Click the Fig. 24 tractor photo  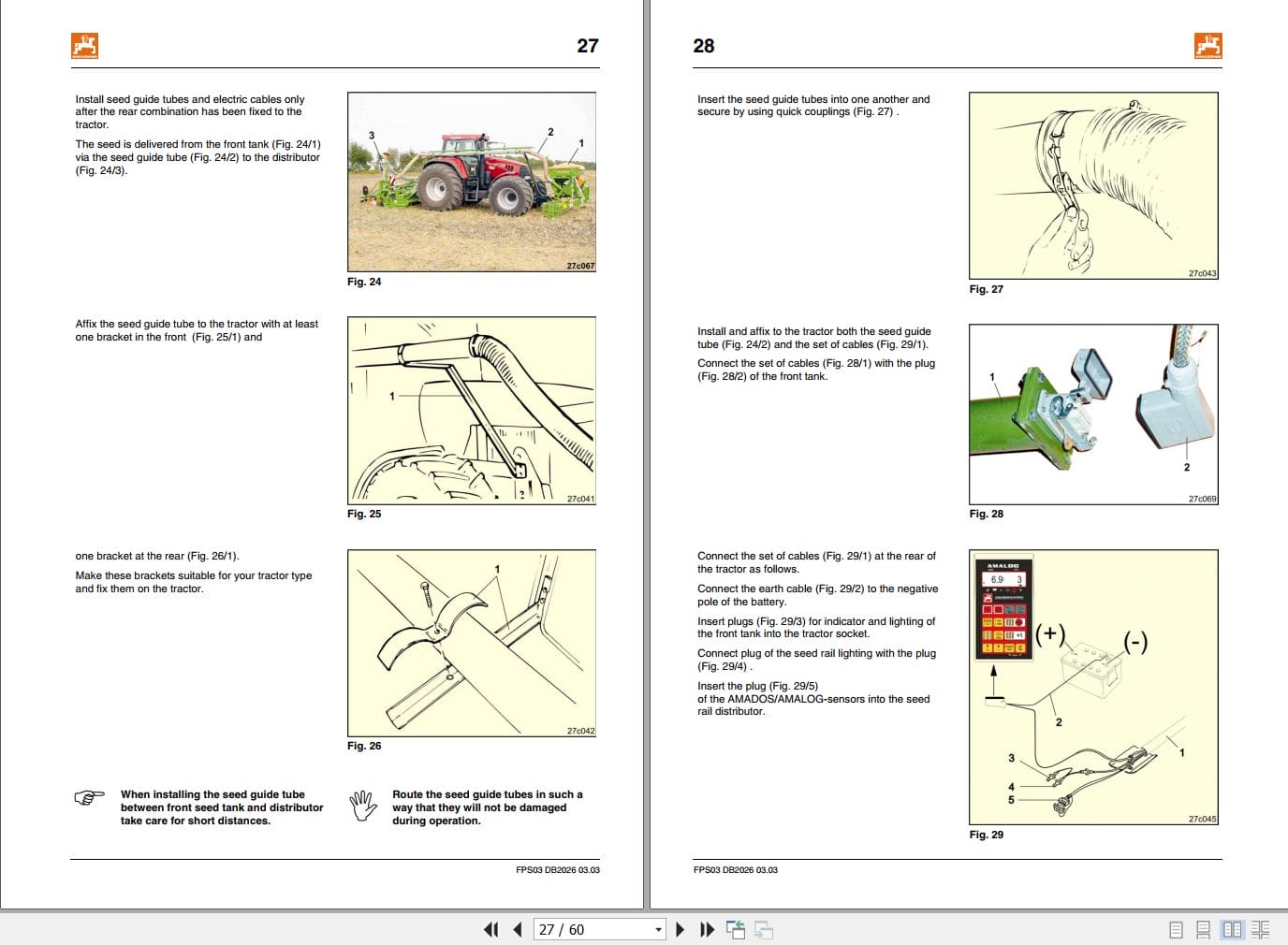point(472,182)
